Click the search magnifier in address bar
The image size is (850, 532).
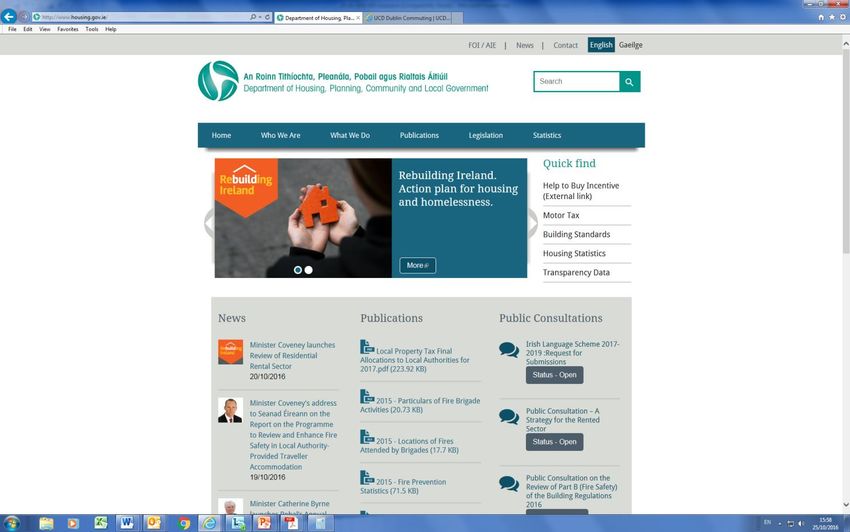[x=253, y=17]
